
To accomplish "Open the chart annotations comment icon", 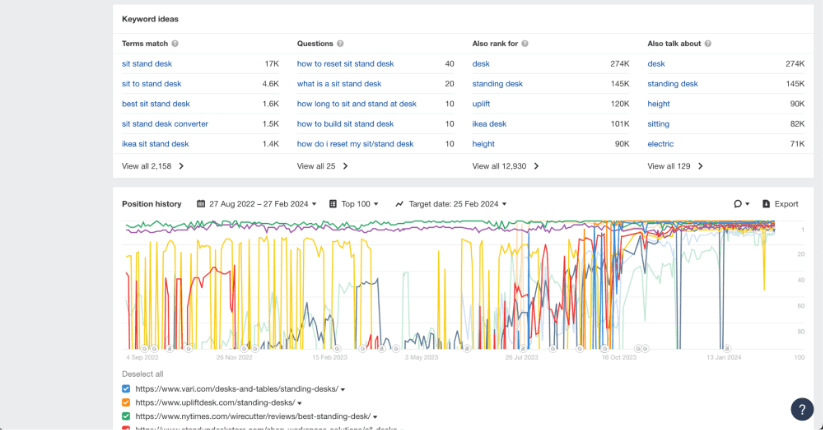I will click(x=737, y=204).
